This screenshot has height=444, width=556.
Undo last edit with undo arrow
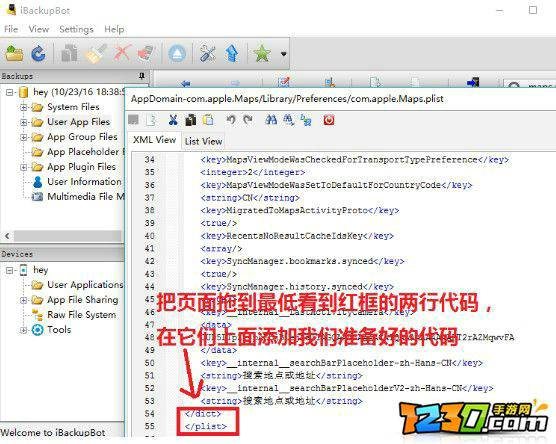(x=231, y=120)
